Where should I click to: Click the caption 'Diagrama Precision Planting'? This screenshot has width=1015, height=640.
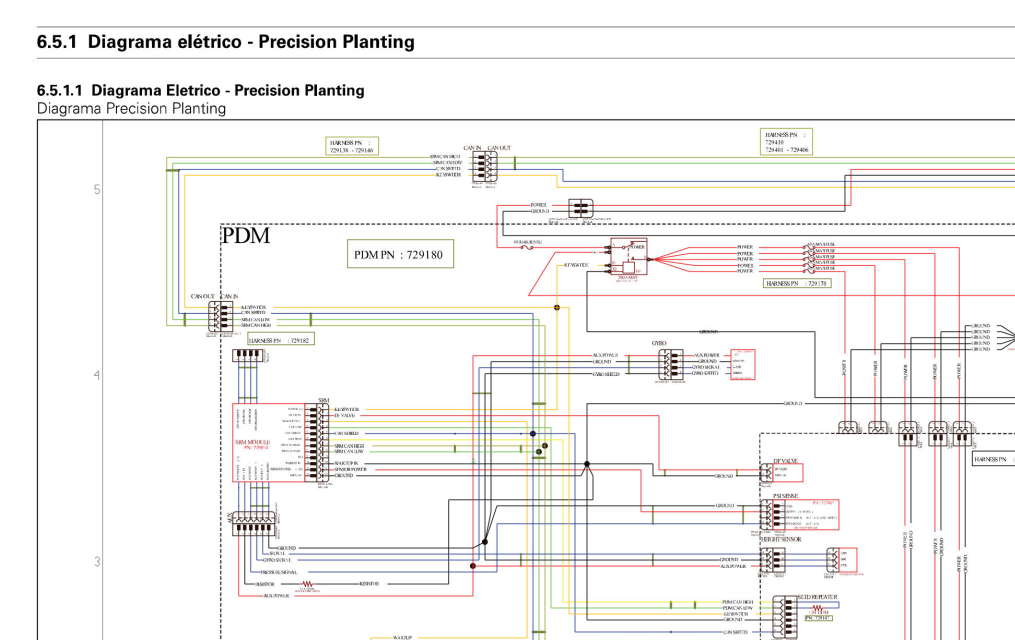(x=131, y=109)
